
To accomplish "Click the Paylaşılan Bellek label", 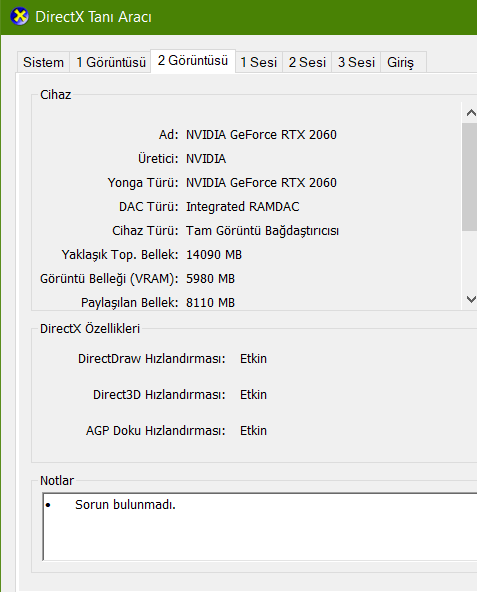I will click(x=130, y=303).
